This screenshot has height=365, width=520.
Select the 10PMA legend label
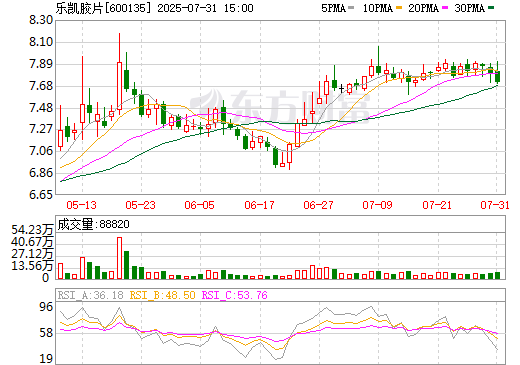[378, 8]
